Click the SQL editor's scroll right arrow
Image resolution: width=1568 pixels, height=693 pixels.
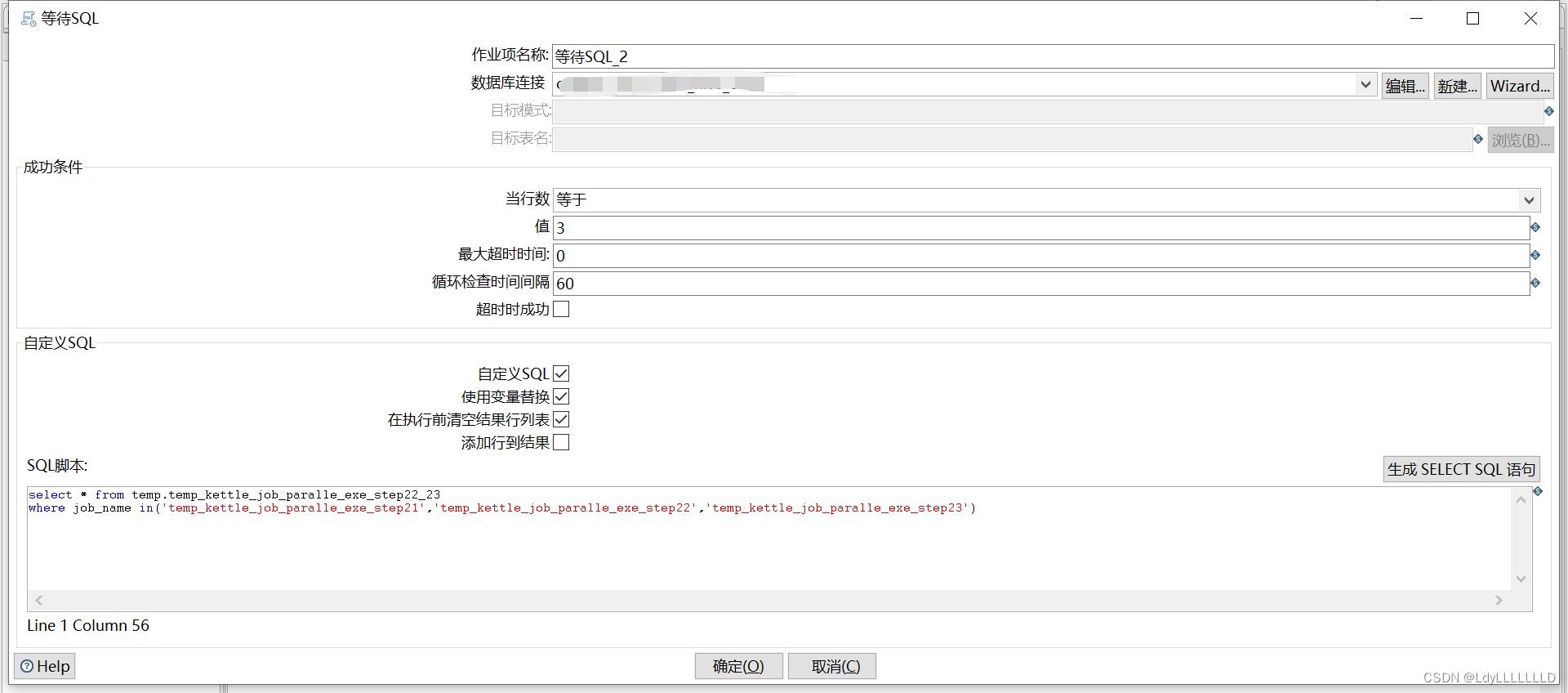coord(1499,600)
